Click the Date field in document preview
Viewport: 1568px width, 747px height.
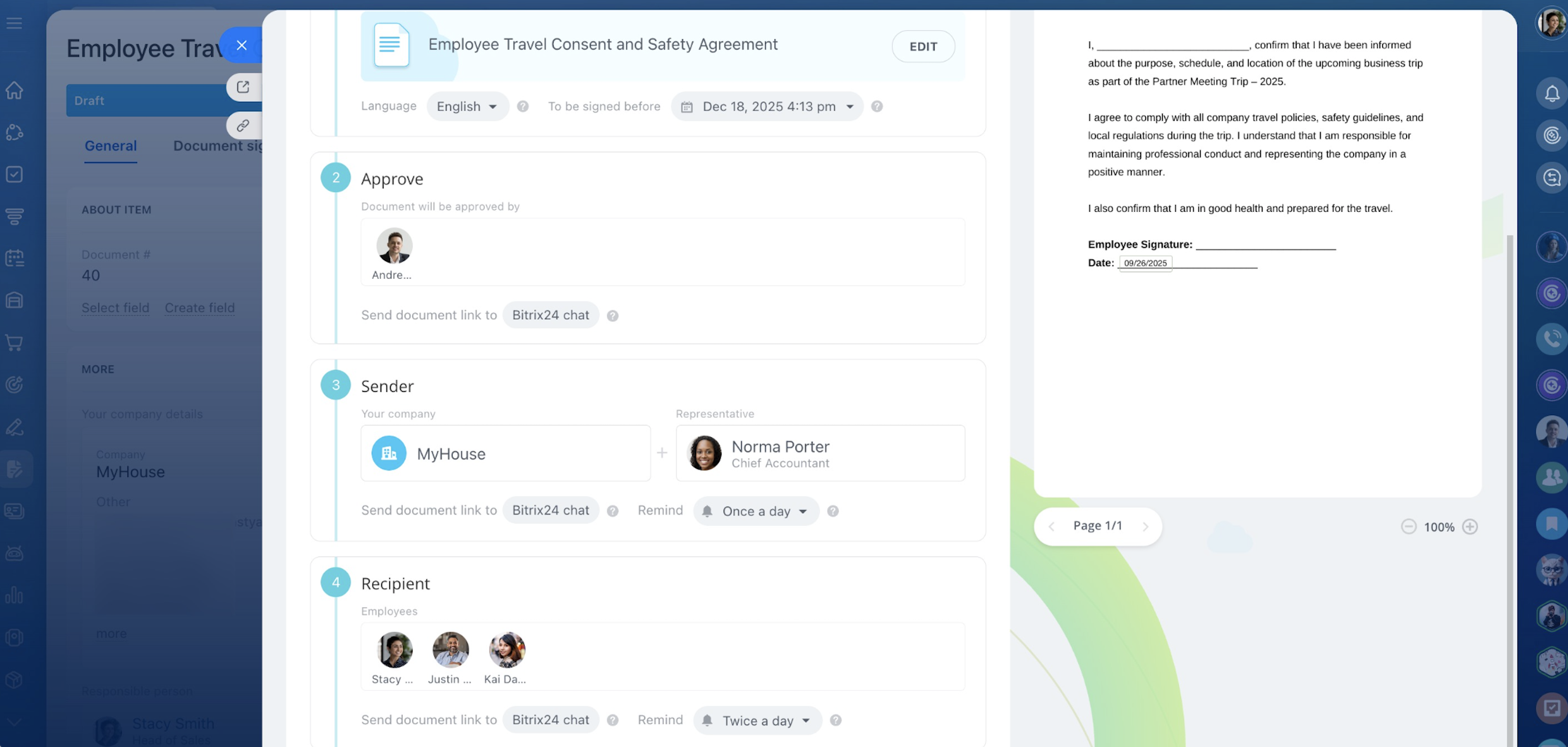pyautogui.click(x=1145, y=263)
